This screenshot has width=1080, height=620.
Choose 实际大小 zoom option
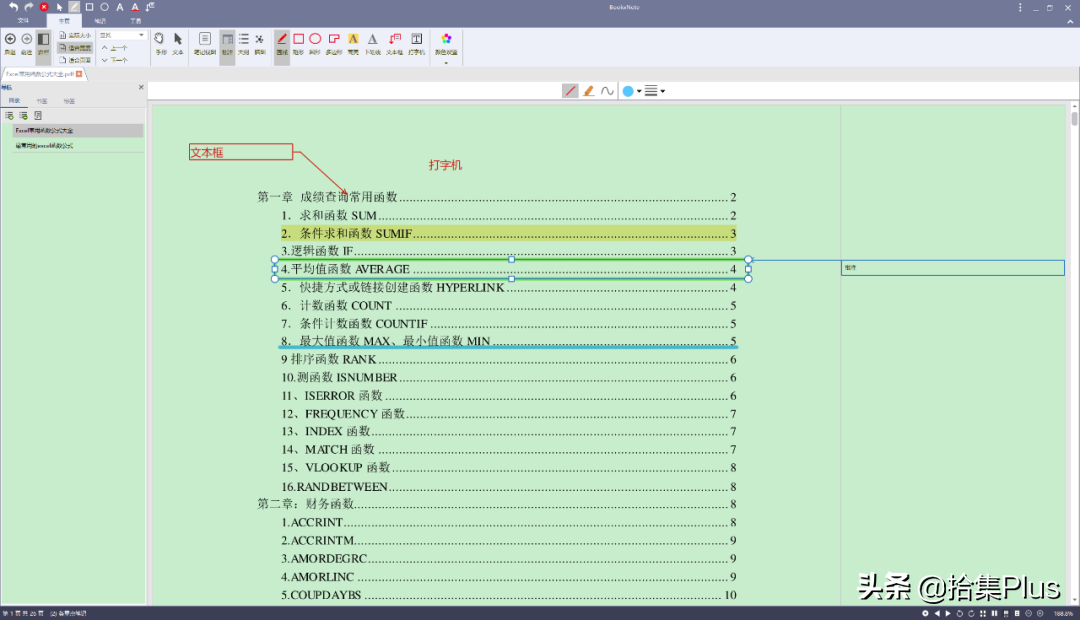pyautogui.click(x=75, y=35)
